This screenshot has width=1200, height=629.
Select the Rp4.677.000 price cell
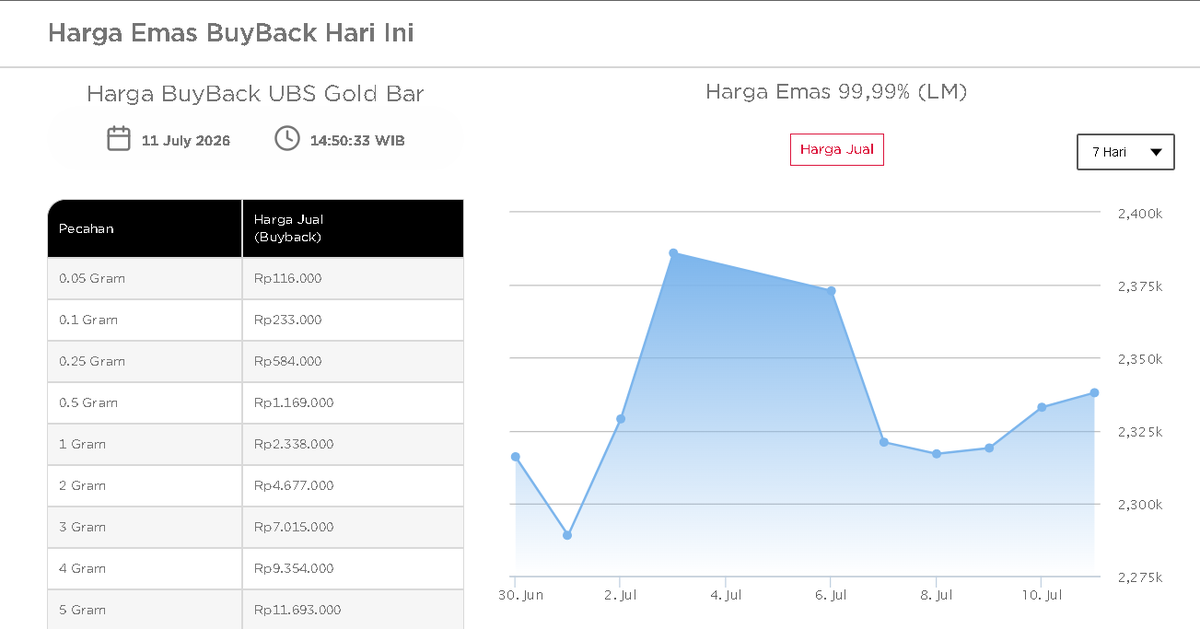(x=353, y=485)
